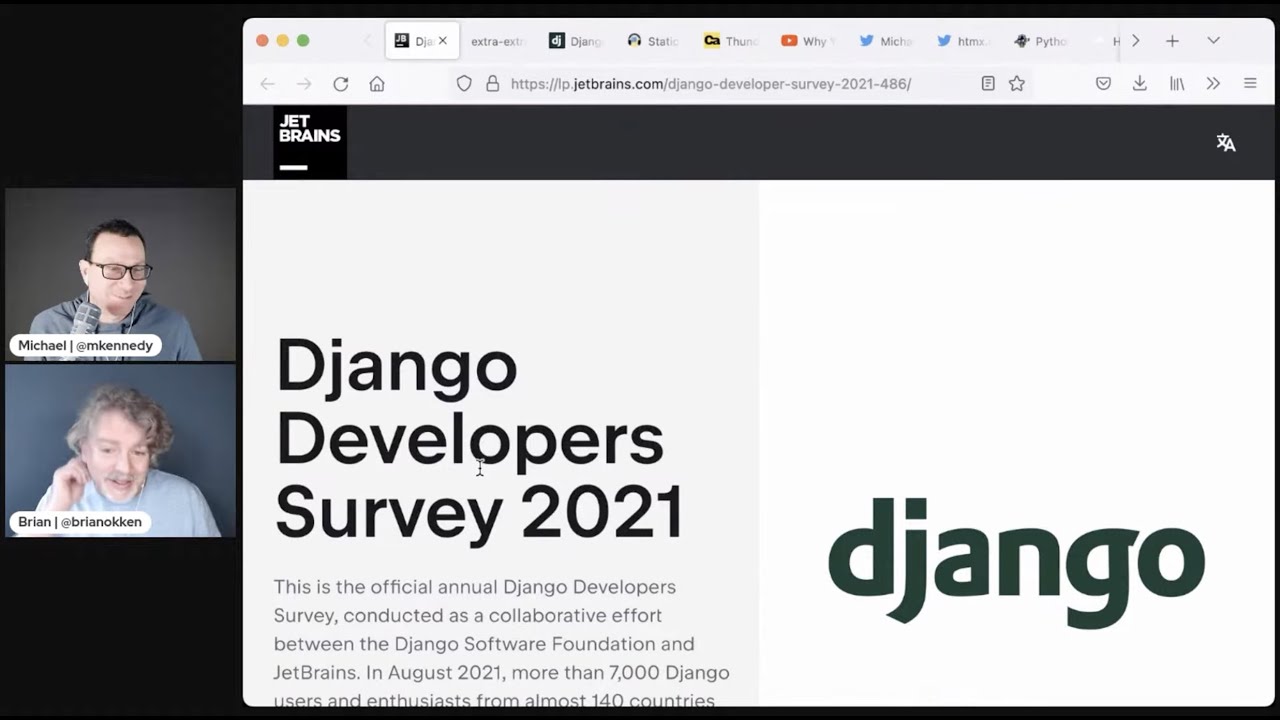The width and height of the screenshot is (1280, 720).
Task: Switch to the Django tab with dj icon
Action: (575, 41)
